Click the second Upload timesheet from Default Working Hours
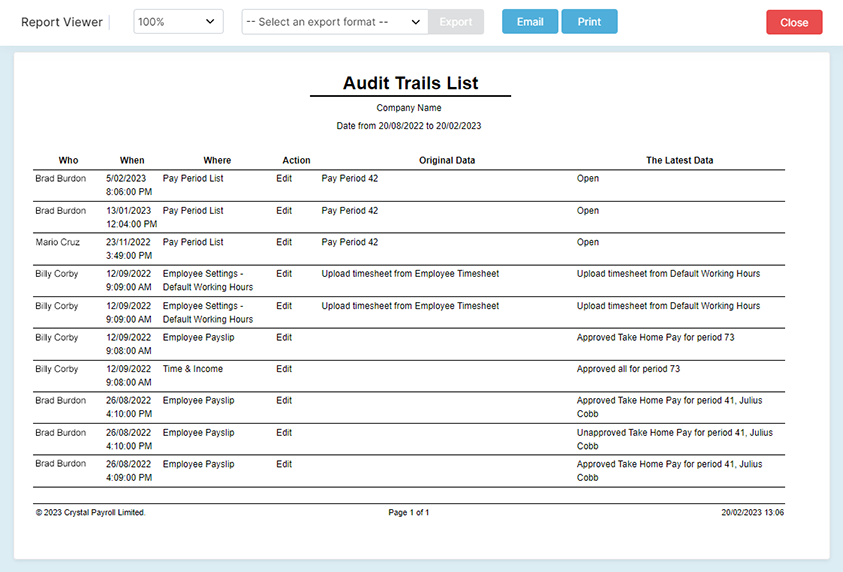The image size is (843, 572). [668, 306]
